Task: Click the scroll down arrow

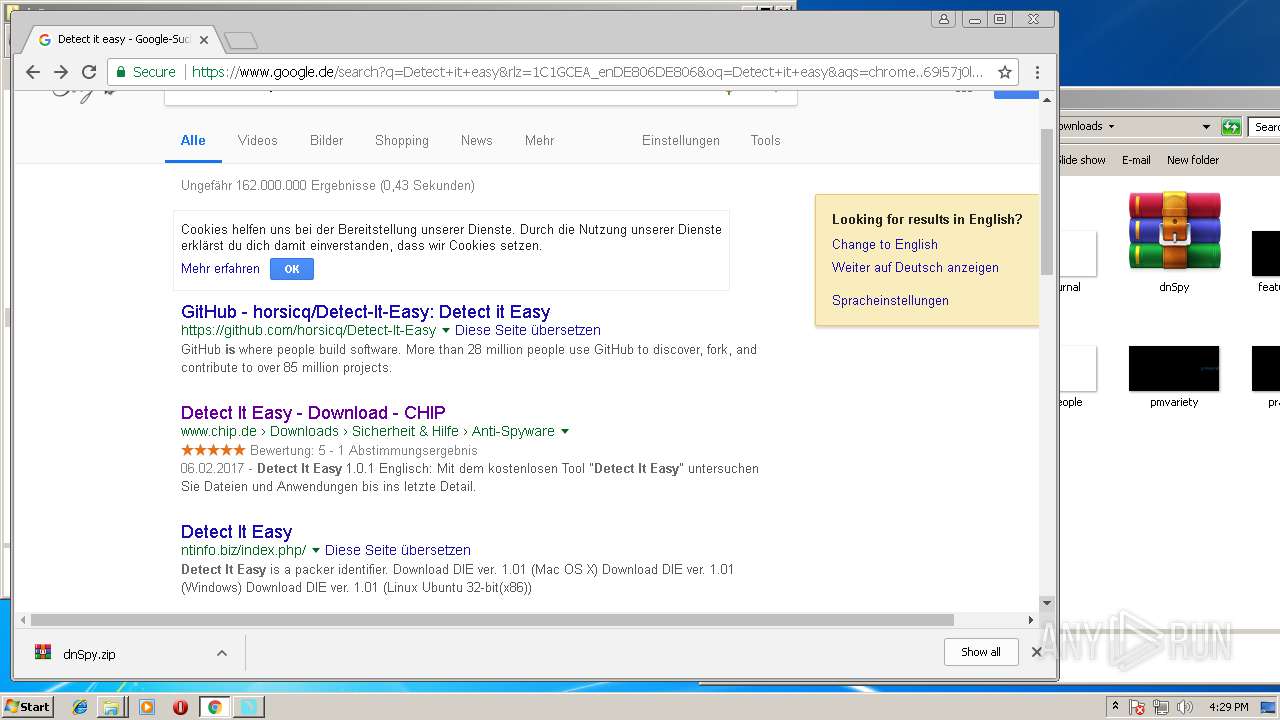Action: tap(1047, 603)
